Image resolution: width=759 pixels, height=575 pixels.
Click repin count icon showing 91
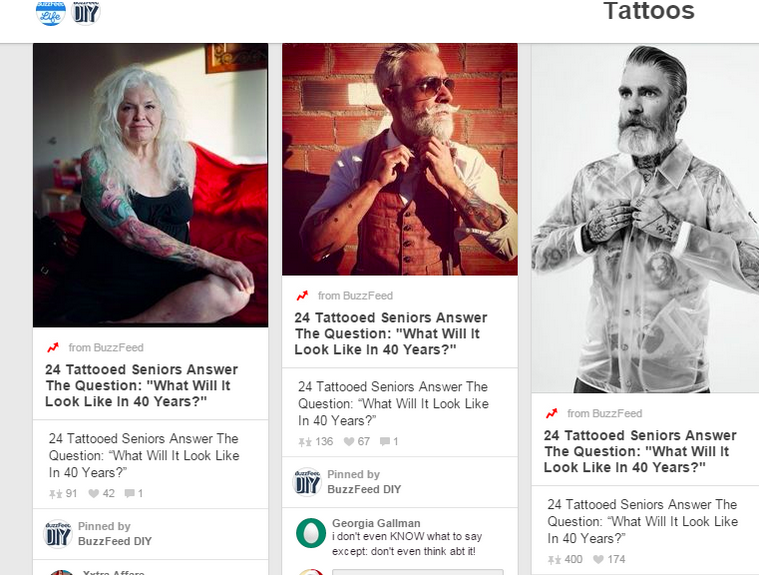54,493
